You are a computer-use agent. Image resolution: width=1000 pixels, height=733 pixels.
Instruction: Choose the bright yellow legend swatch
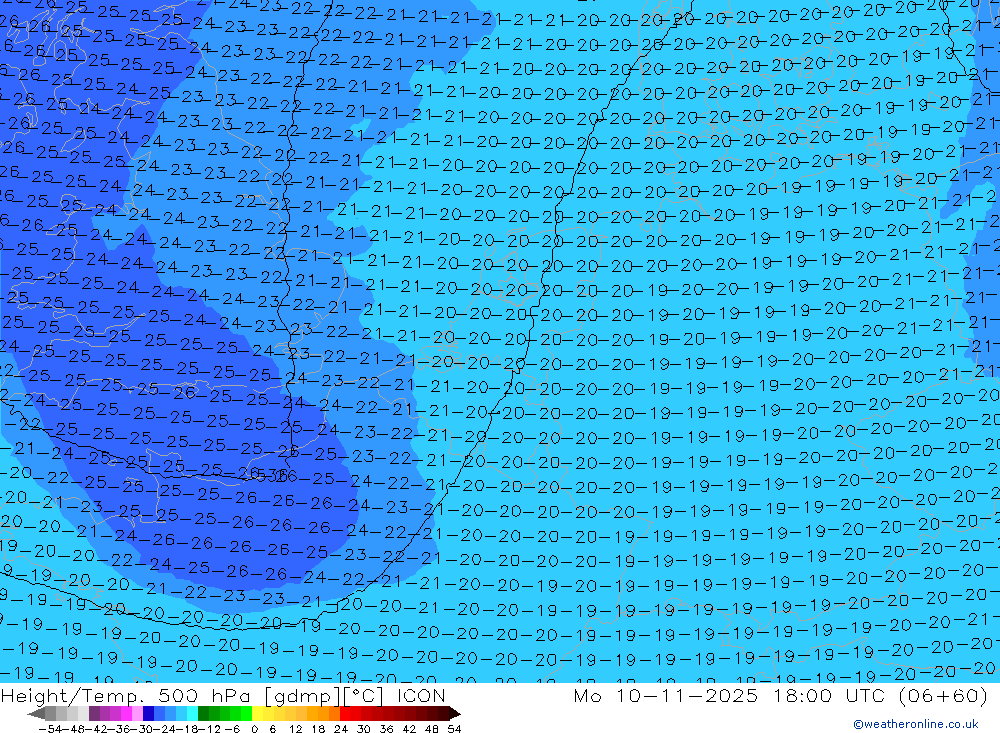click(258, 713)
